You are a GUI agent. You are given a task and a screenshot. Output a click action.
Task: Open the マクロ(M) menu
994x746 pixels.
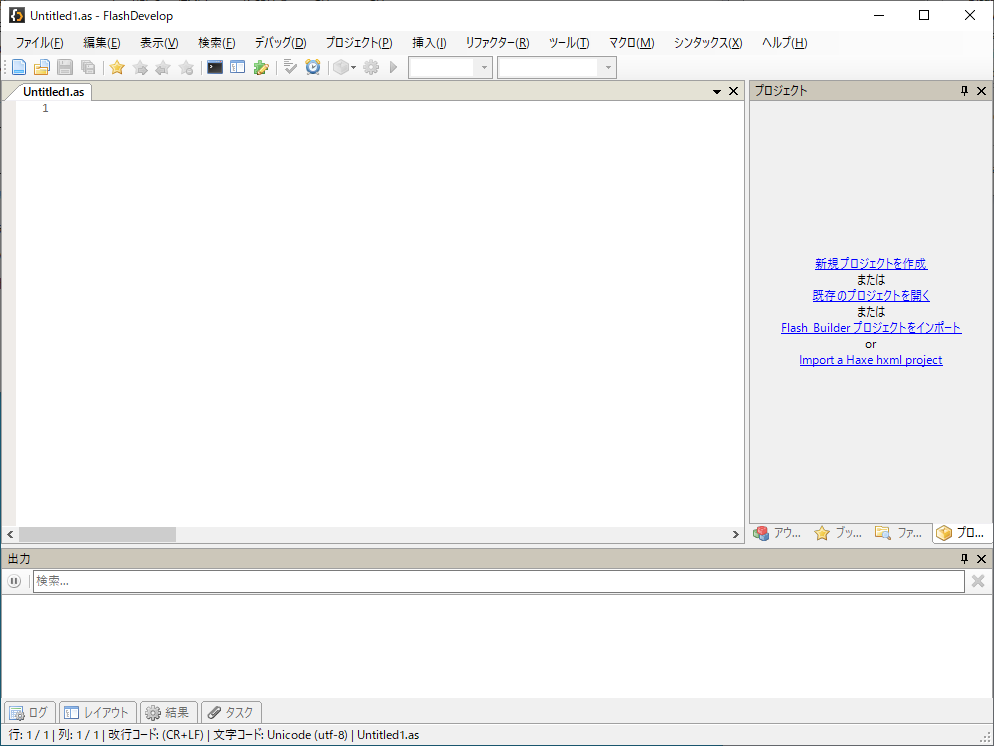click(x=631, y=43)
